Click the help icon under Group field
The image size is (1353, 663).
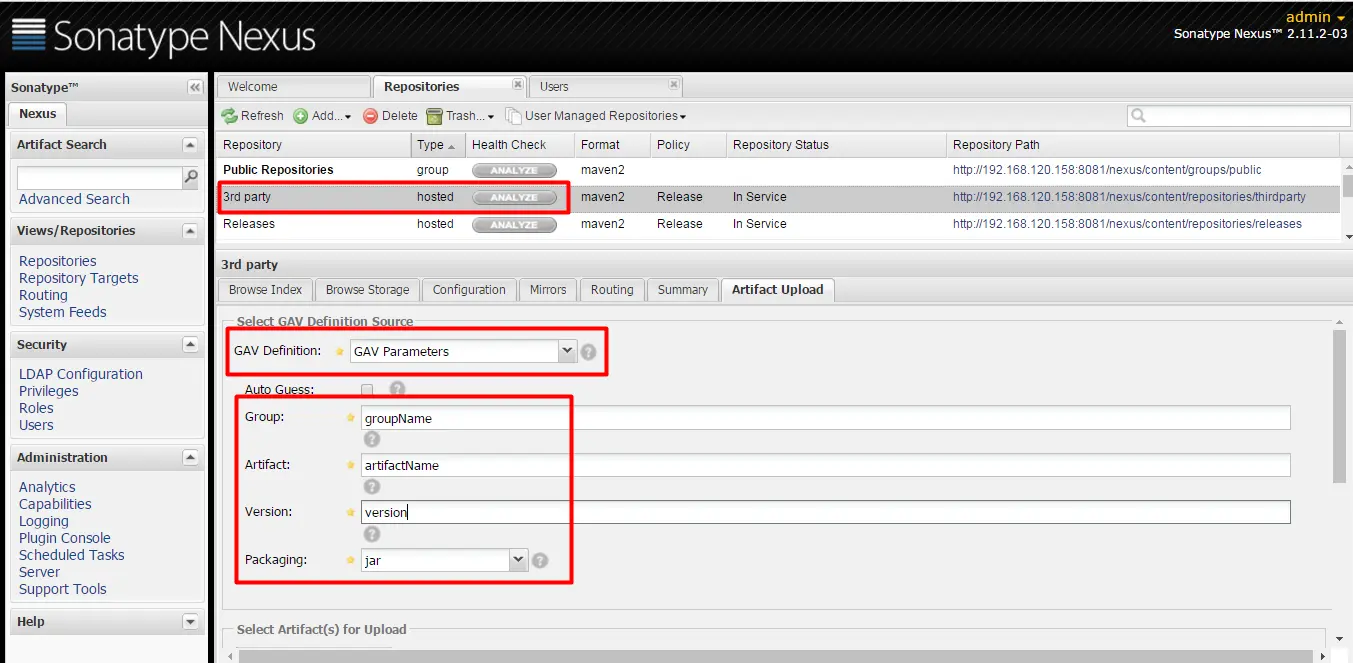pos(372,439)
